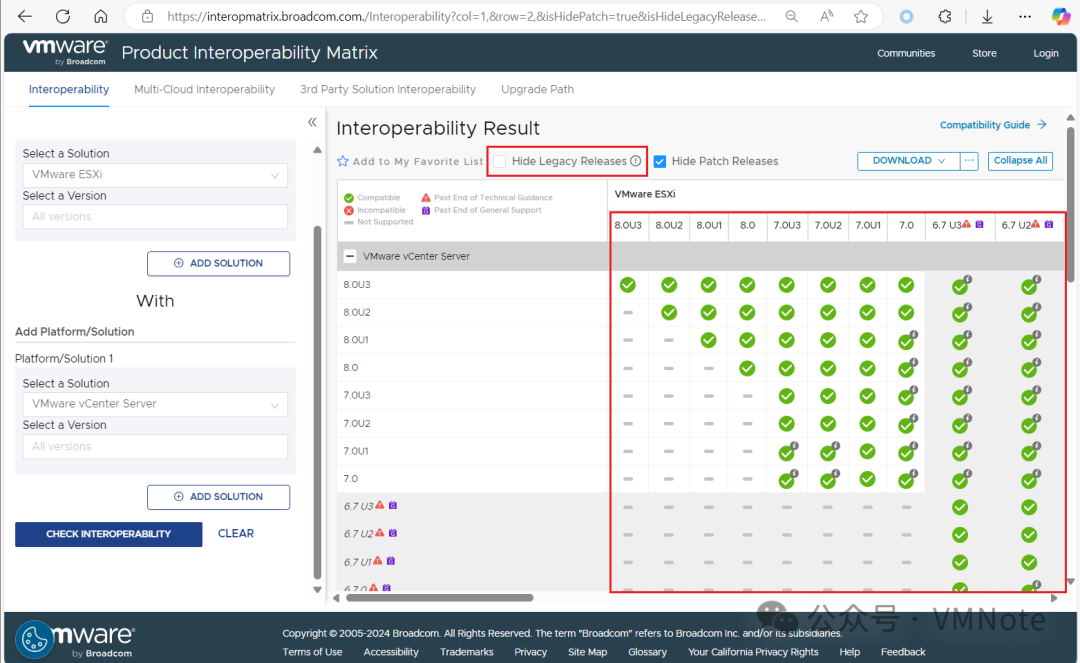Reload the page with the refresh icon
Viewport: 1080px width, 663px height.
[63, 17]
